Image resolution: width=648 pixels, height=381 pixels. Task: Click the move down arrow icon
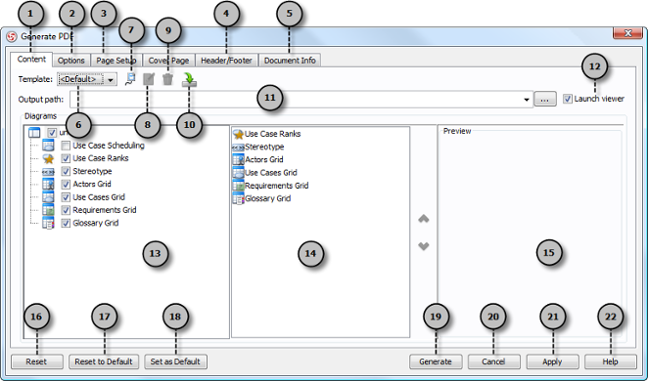pyautogui.click(x=424, y=246)
